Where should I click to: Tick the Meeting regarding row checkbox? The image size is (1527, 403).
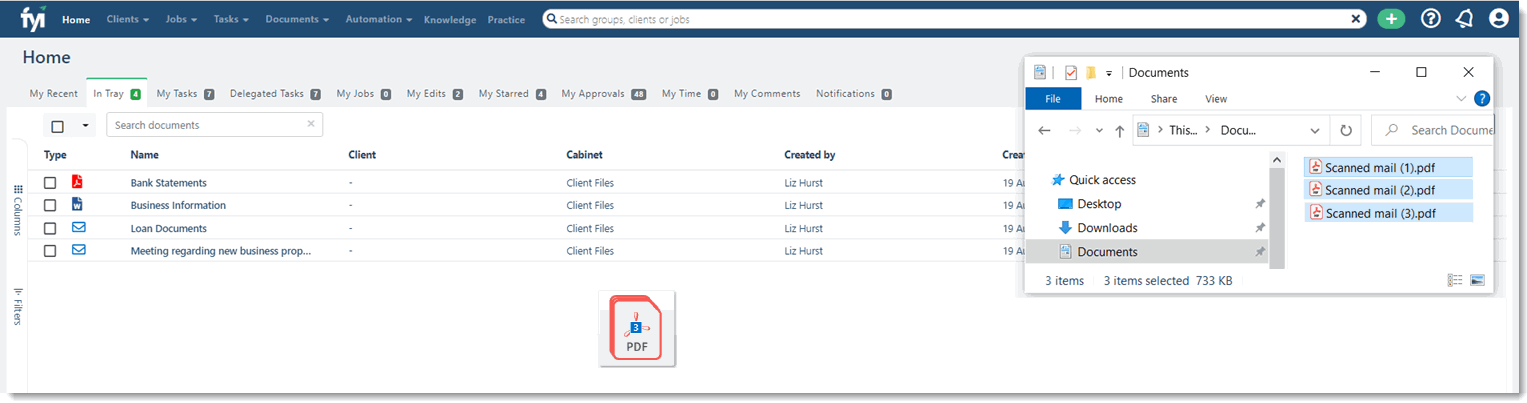coord(50,251)
